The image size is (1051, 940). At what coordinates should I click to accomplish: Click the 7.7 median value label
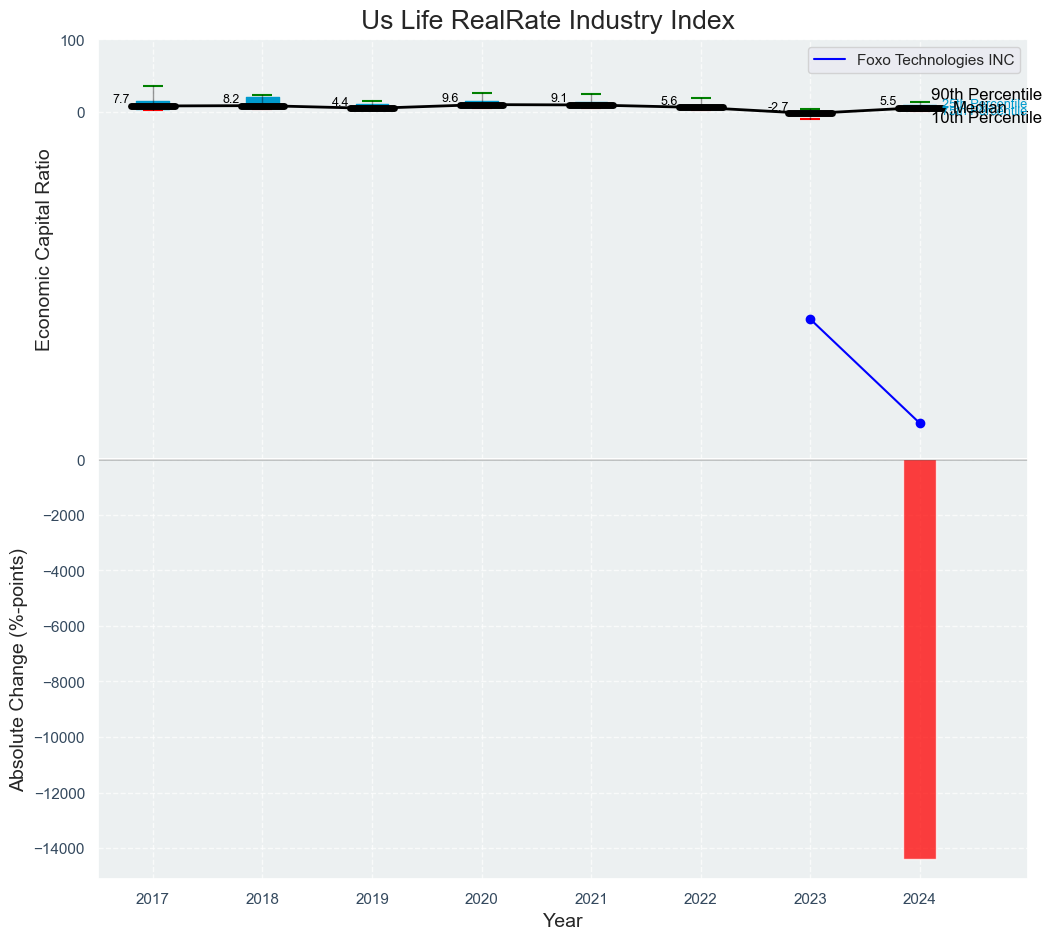tap(121, 99)
